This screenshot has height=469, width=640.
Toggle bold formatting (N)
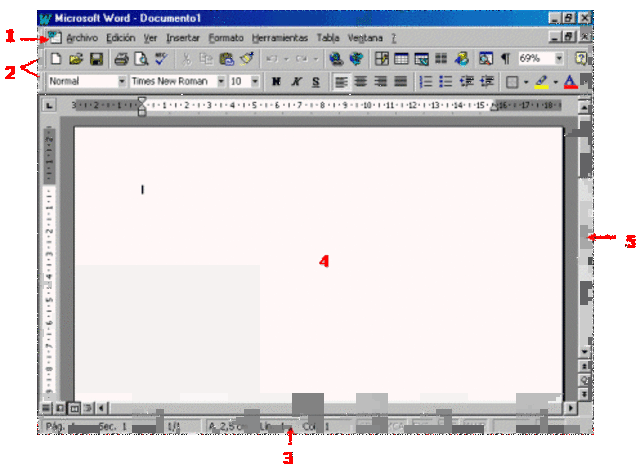coord(276,82)
